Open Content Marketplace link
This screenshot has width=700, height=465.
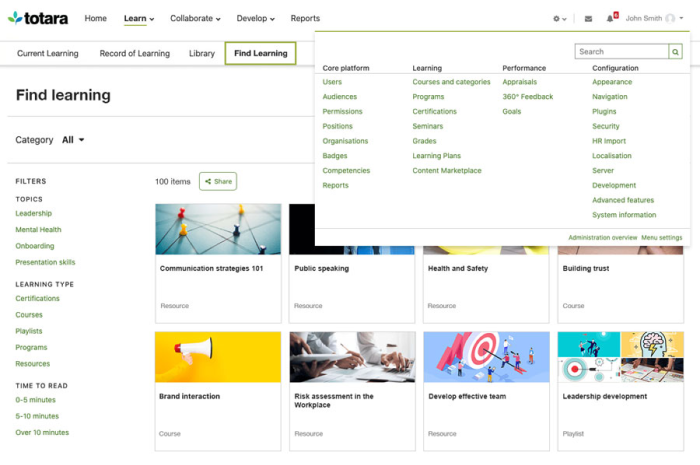(447, 170)
